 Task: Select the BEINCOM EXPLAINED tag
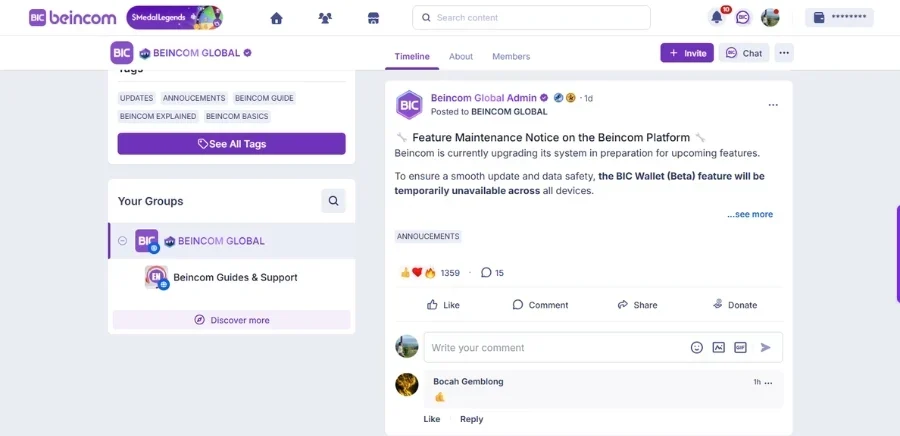point(158,116)
